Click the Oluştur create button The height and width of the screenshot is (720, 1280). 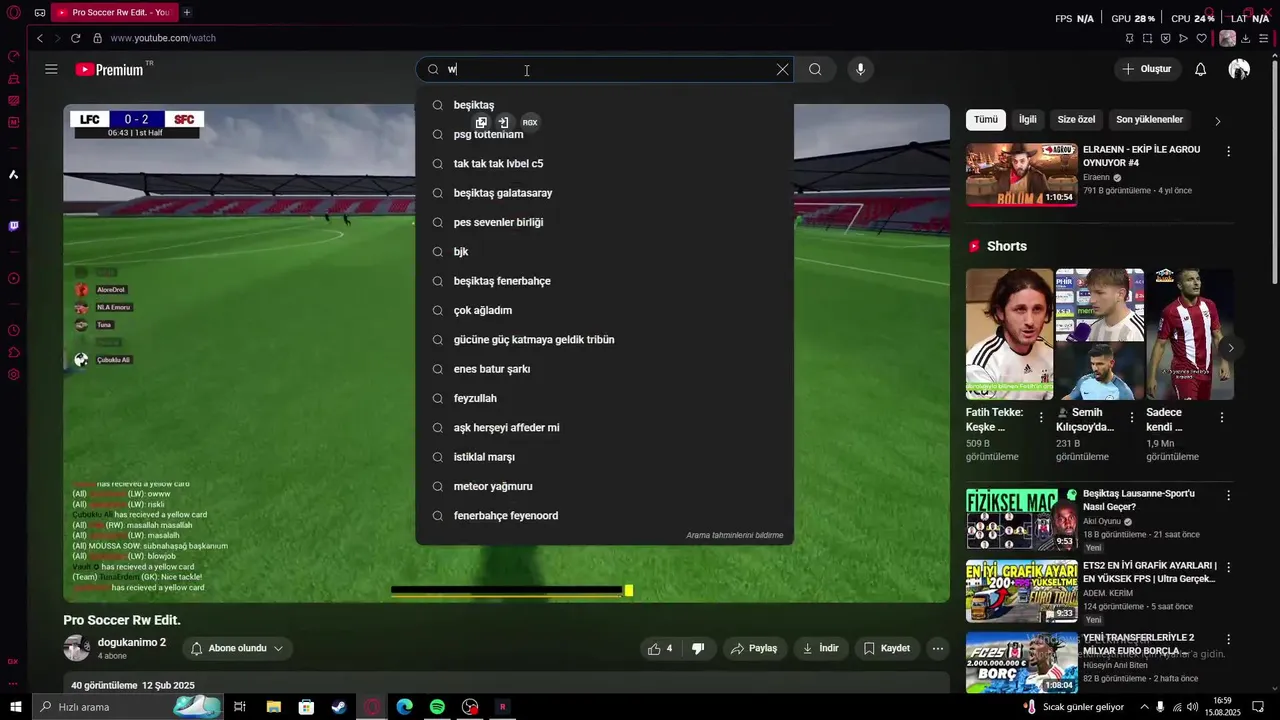click(x=1147, y=69)
